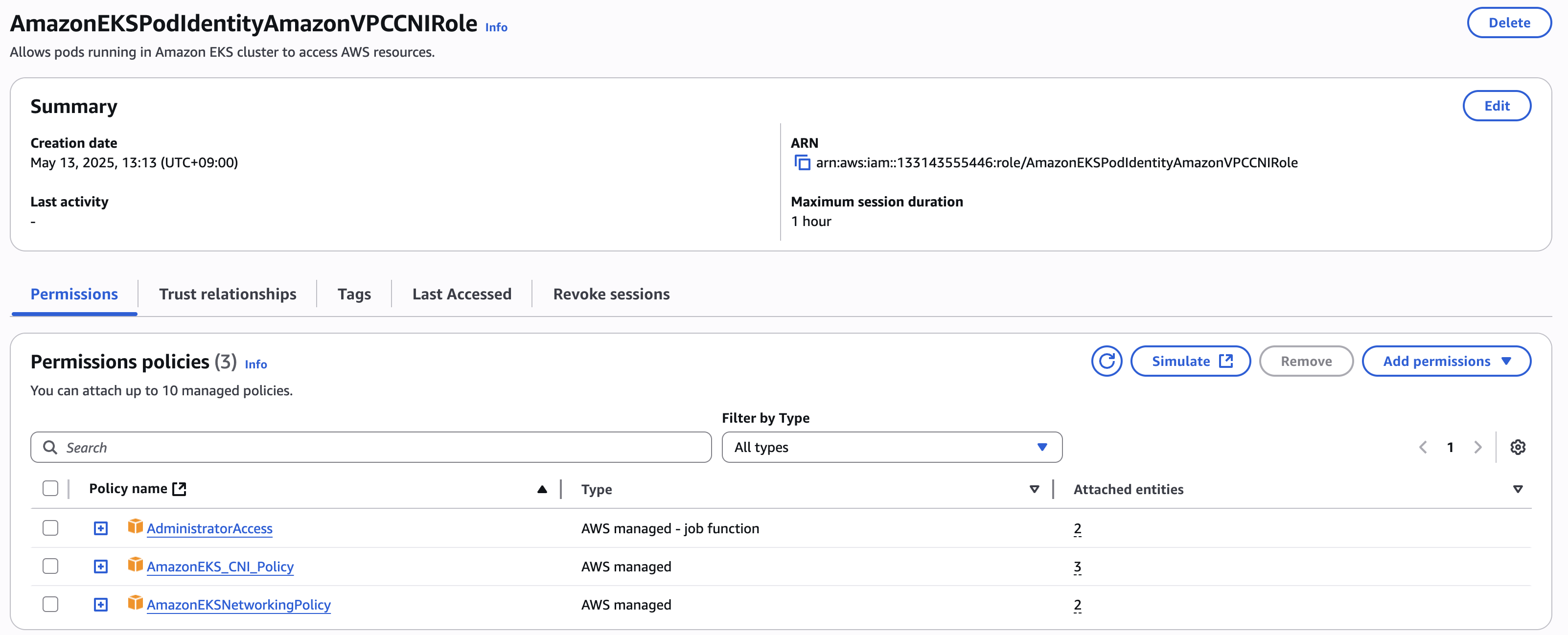Open Info link next to Permissions policies

(255, 364)
